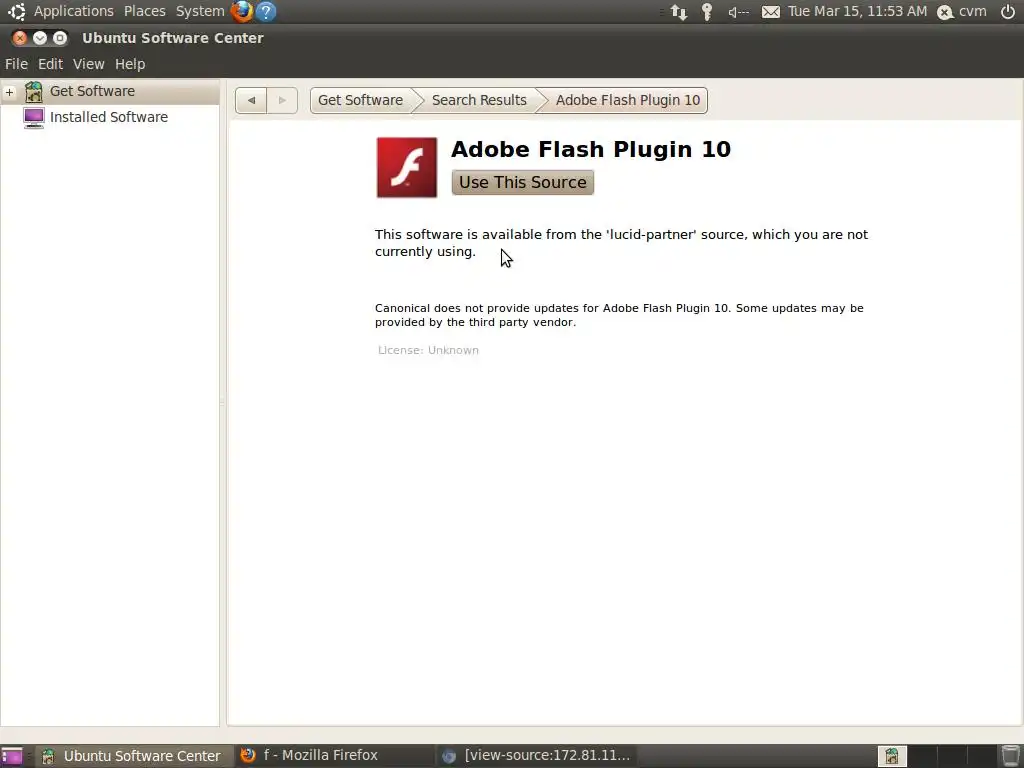Maximize the Ubuntu Software Center window
1024x768 pixels.
59,38
